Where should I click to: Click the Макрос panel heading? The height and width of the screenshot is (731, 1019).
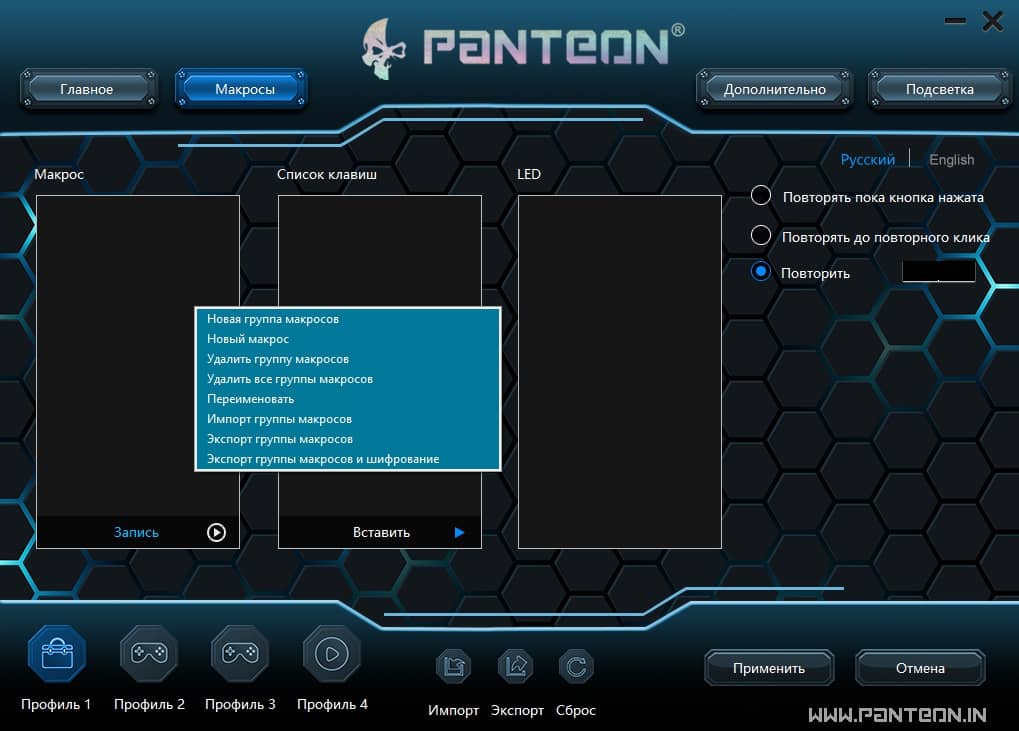point(59,174)
